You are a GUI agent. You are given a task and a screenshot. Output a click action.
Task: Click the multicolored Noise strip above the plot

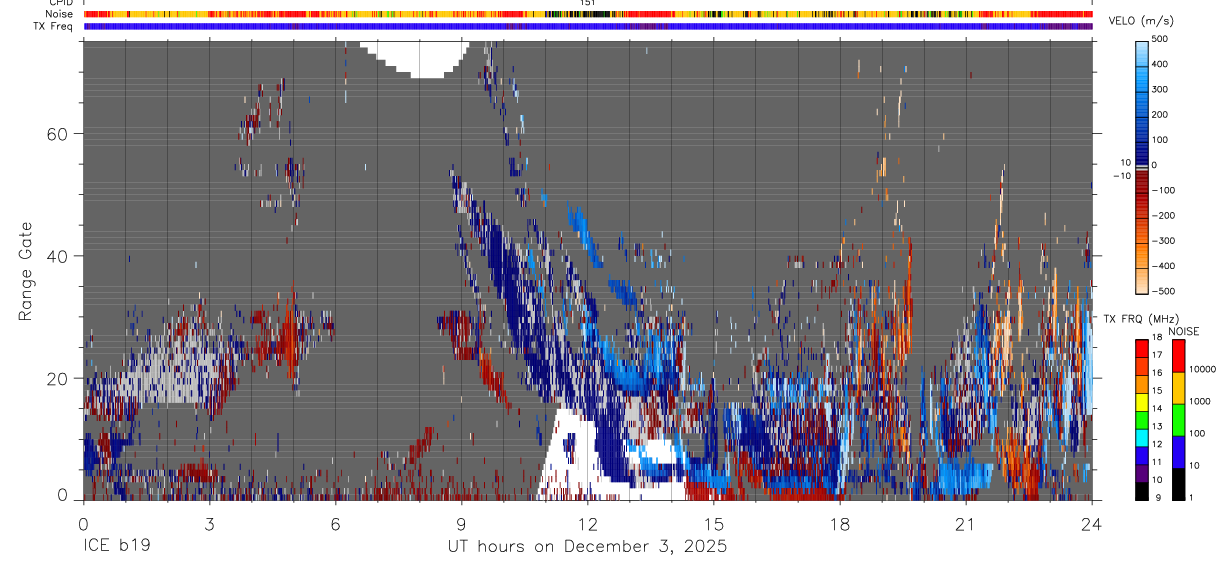(588, 14)
